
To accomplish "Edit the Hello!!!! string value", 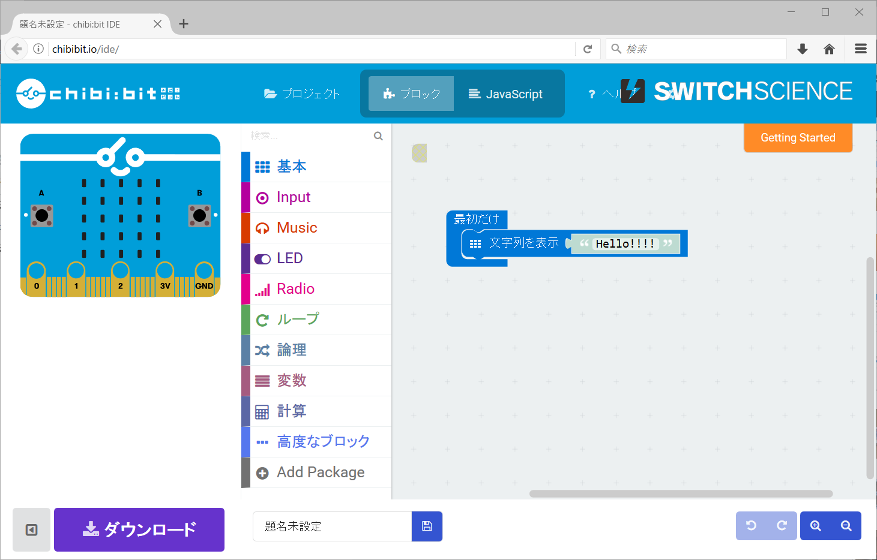I will click(x=625, y=243).
